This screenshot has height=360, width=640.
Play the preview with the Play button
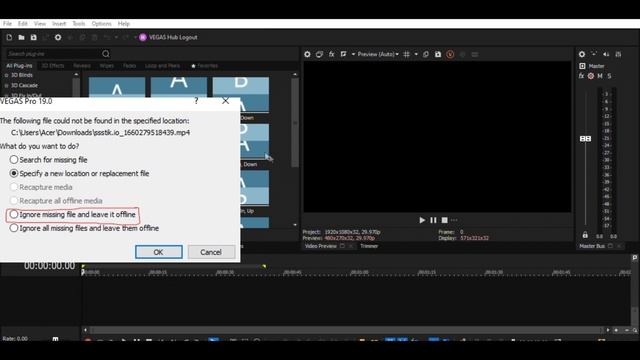422,220
